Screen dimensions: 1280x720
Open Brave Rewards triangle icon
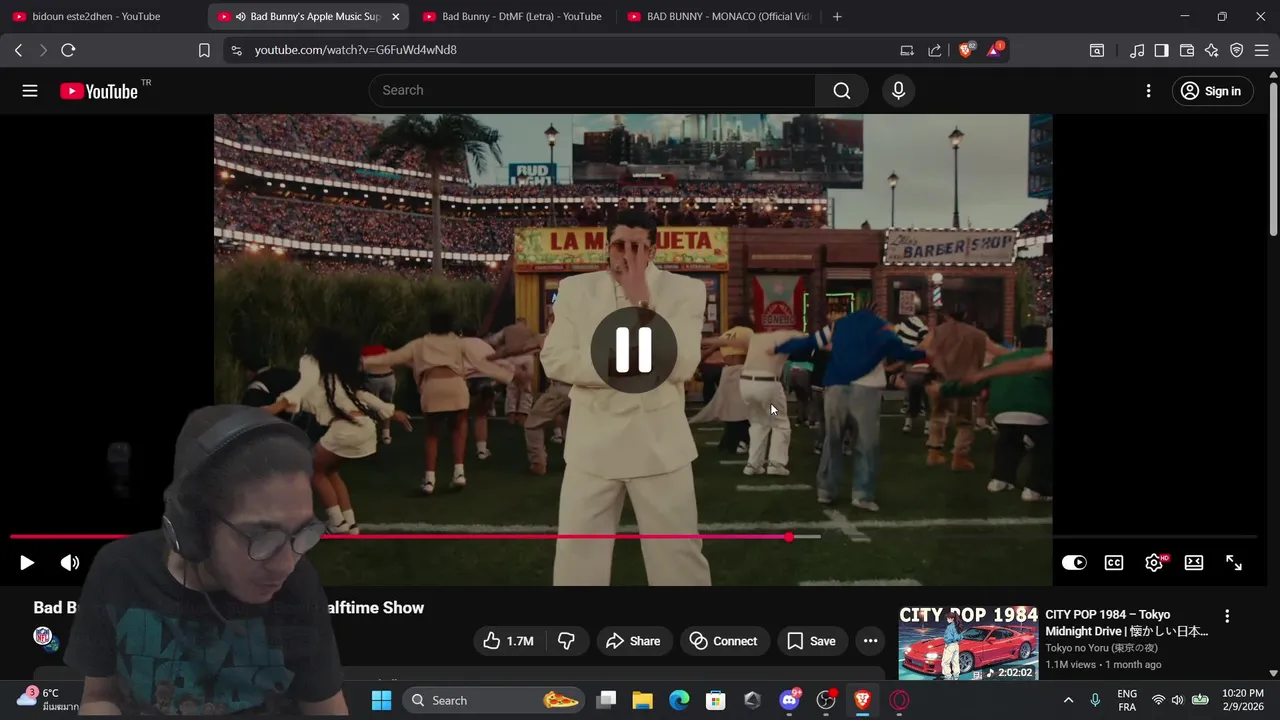[995, 49]
